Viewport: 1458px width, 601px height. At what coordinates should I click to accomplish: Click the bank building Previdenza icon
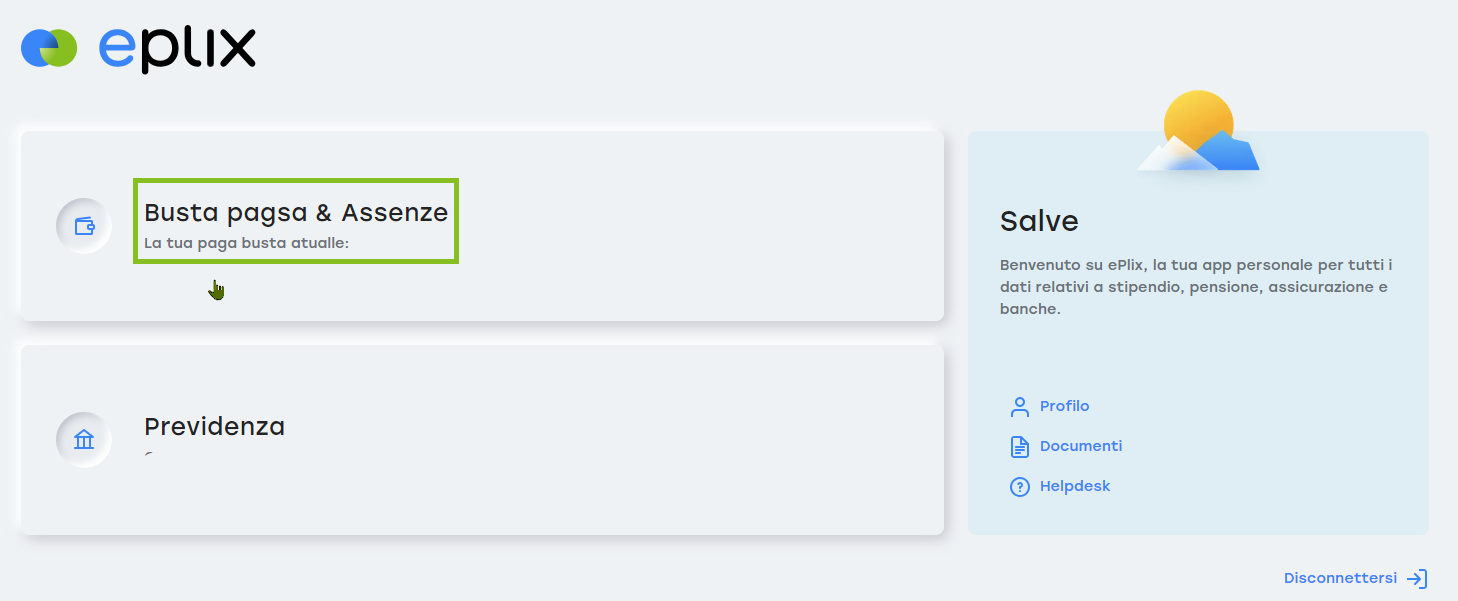[x=84, y=440]
